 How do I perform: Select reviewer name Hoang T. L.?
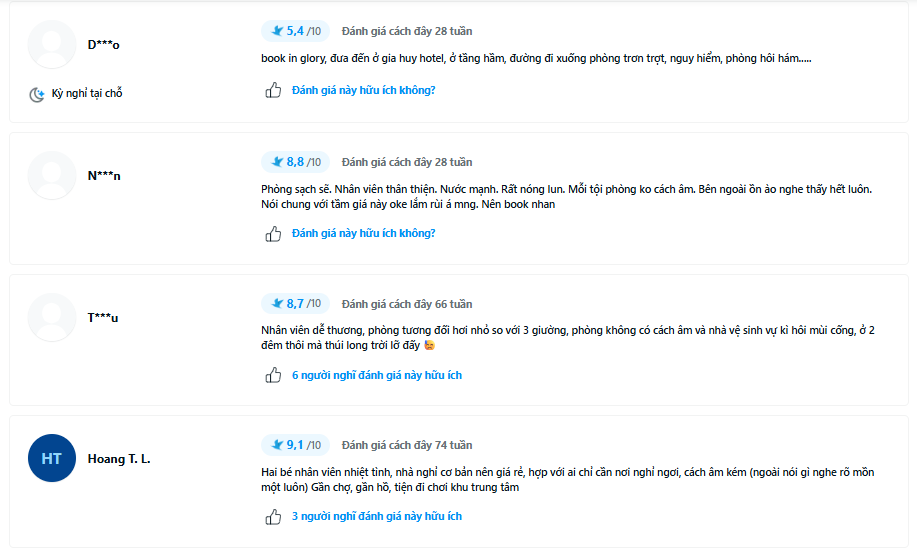coord(119,459)
